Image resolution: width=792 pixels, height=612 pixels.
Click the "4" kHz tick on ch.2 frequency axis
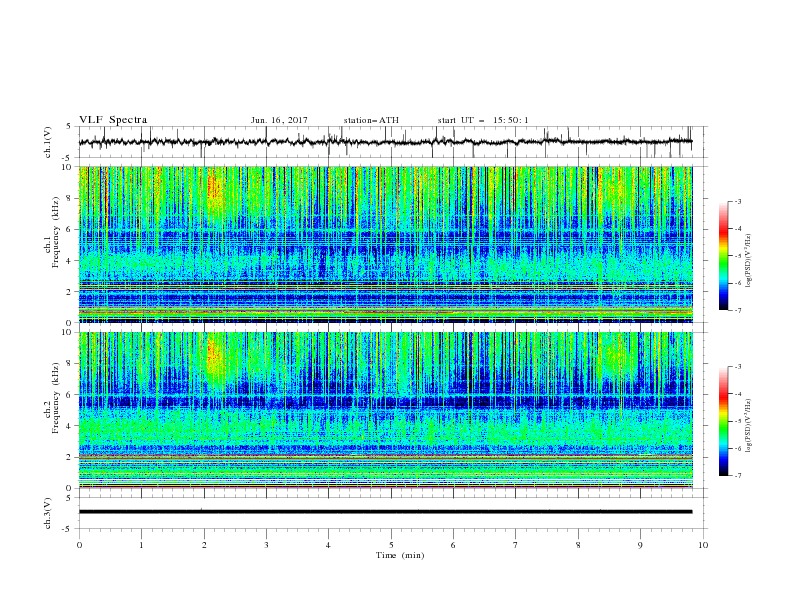pos(70,426)
